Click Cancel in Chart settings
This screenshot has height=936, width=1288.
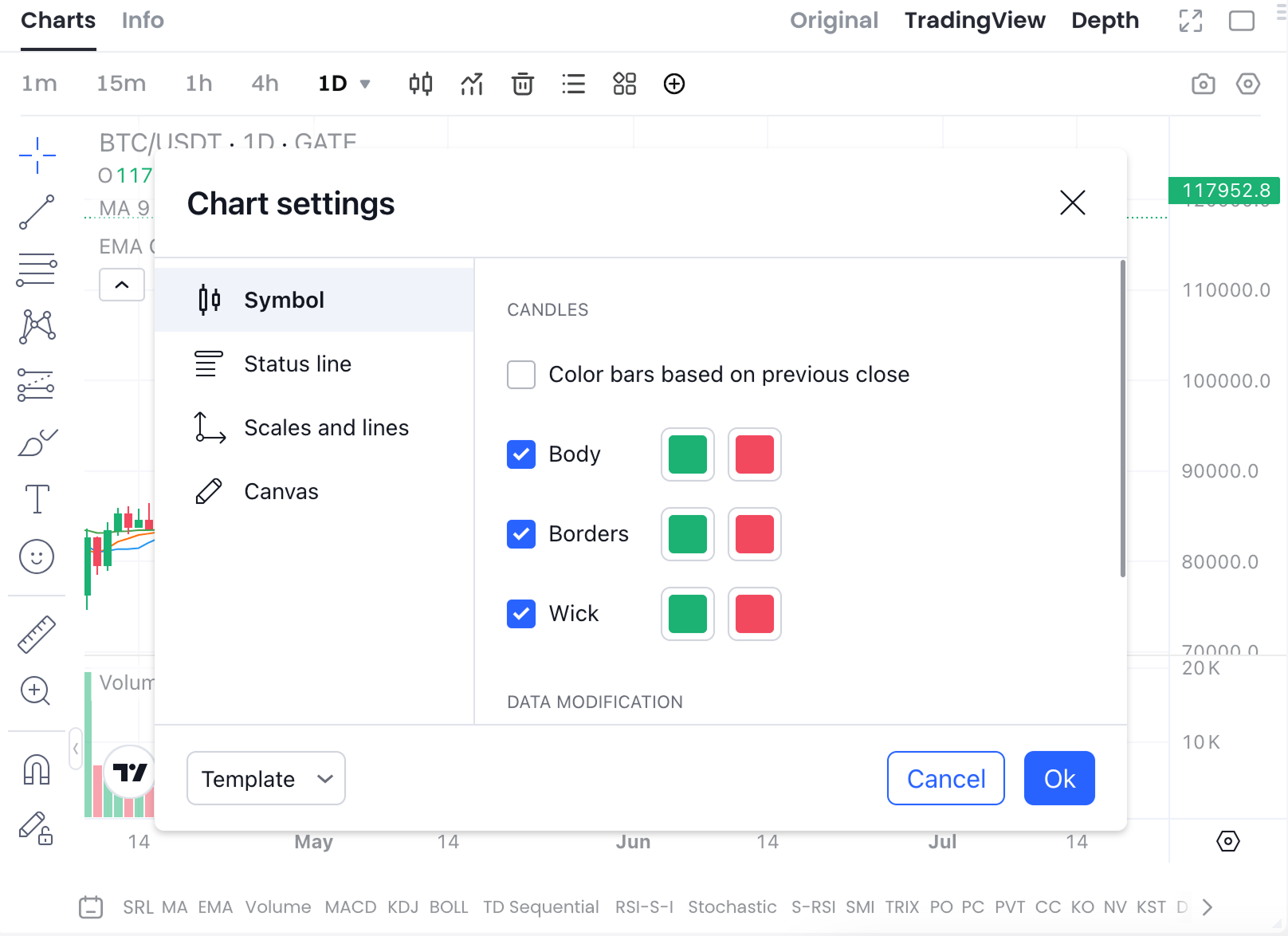[x=946, y=778]
